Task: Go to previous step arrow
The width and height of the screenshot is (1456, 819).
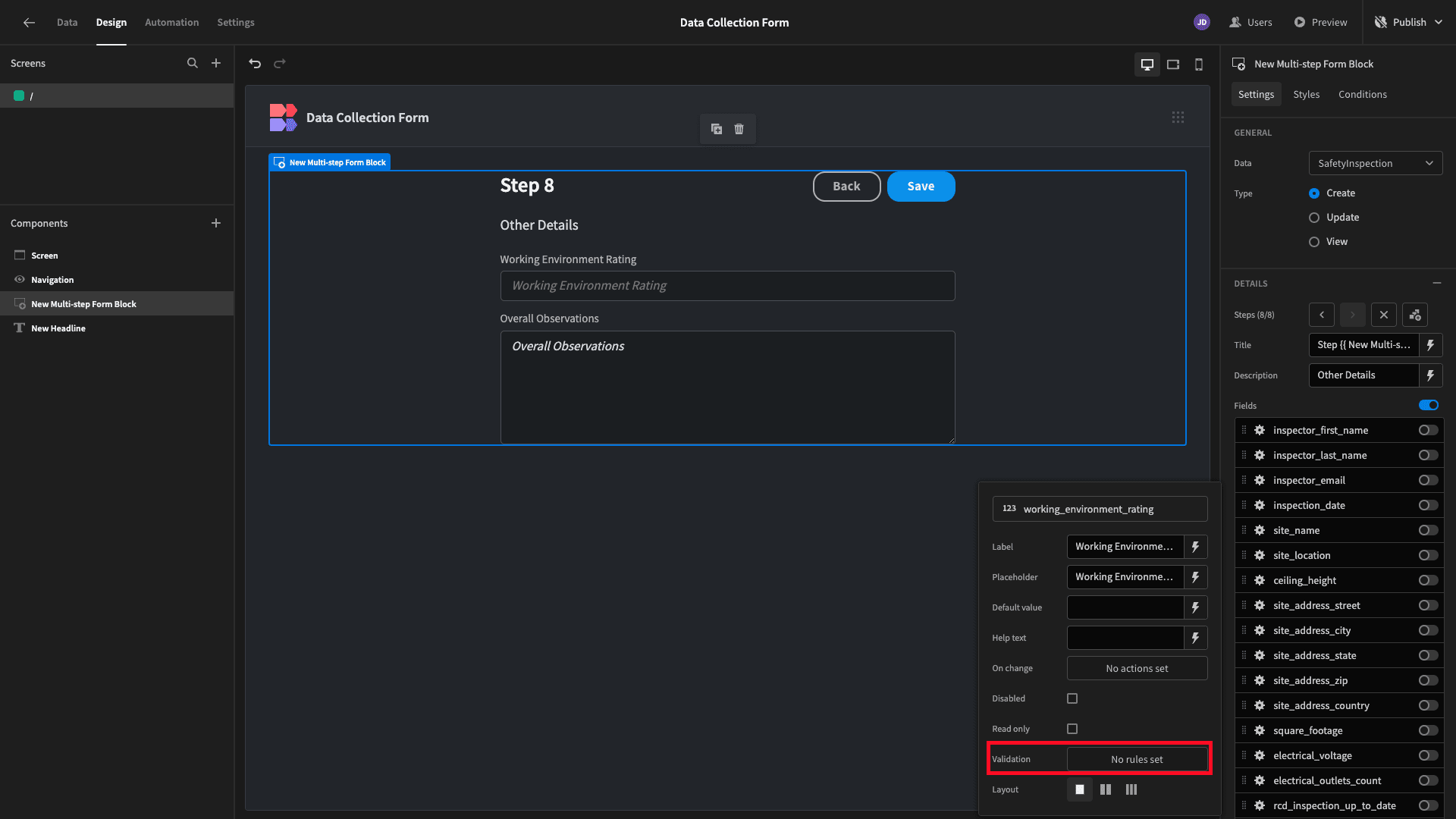Action: (x=1321, y=315)
